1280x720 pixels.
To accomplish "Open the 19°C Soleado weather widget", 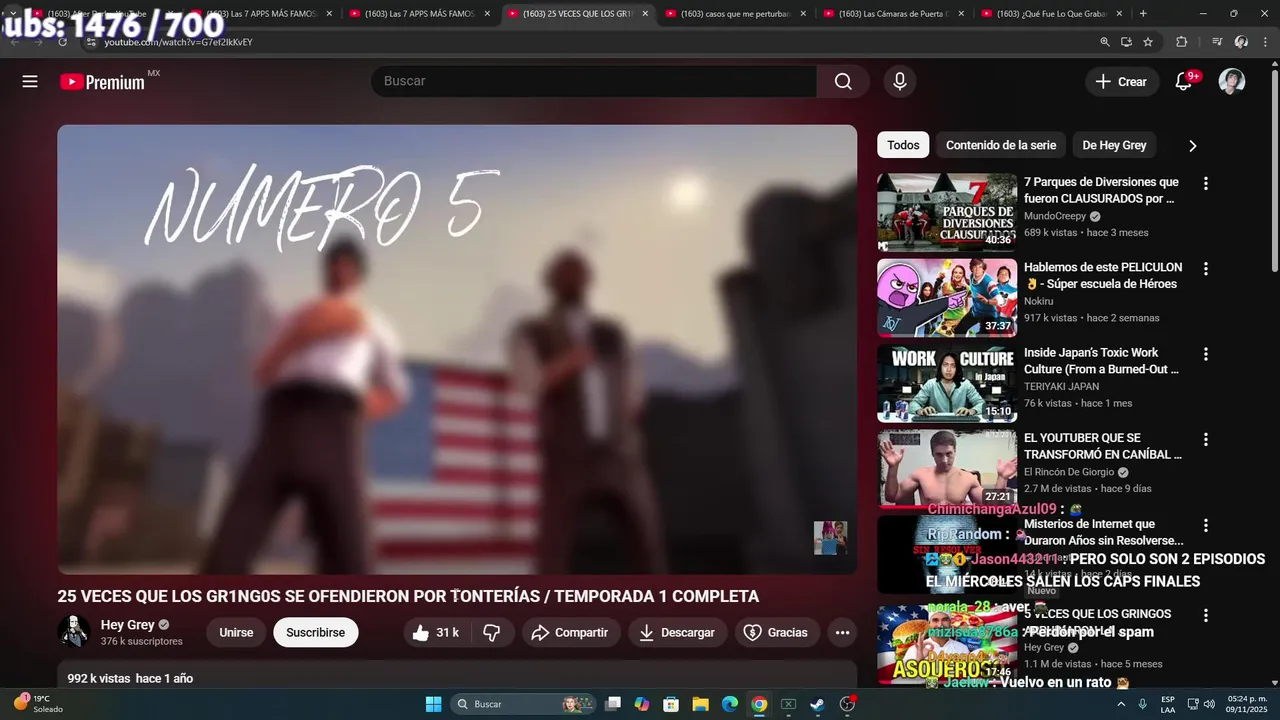I will pos(38,704).
